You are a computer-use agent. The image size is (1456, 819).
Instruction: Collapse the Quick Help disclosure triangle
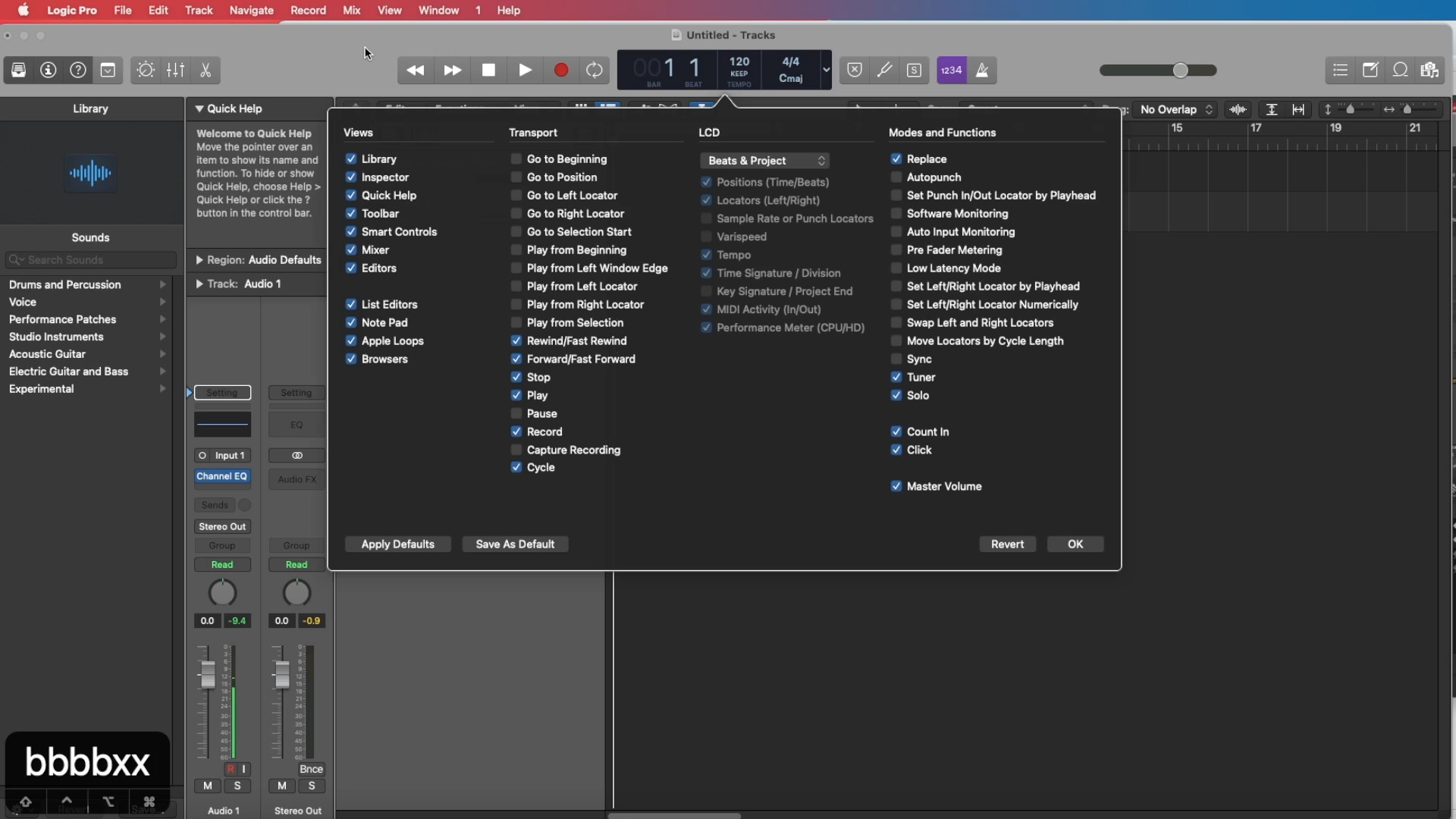coord(199,109)
